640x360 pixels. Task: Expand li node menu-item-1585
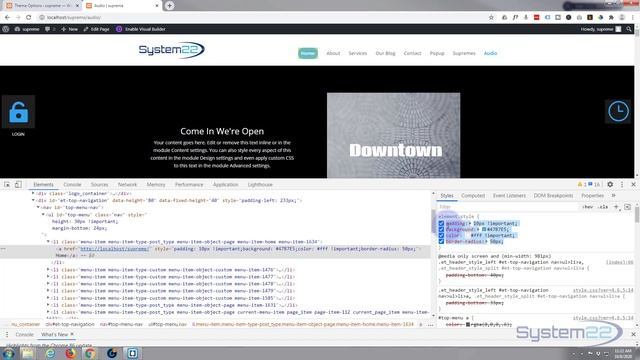(x=48, y=298)
